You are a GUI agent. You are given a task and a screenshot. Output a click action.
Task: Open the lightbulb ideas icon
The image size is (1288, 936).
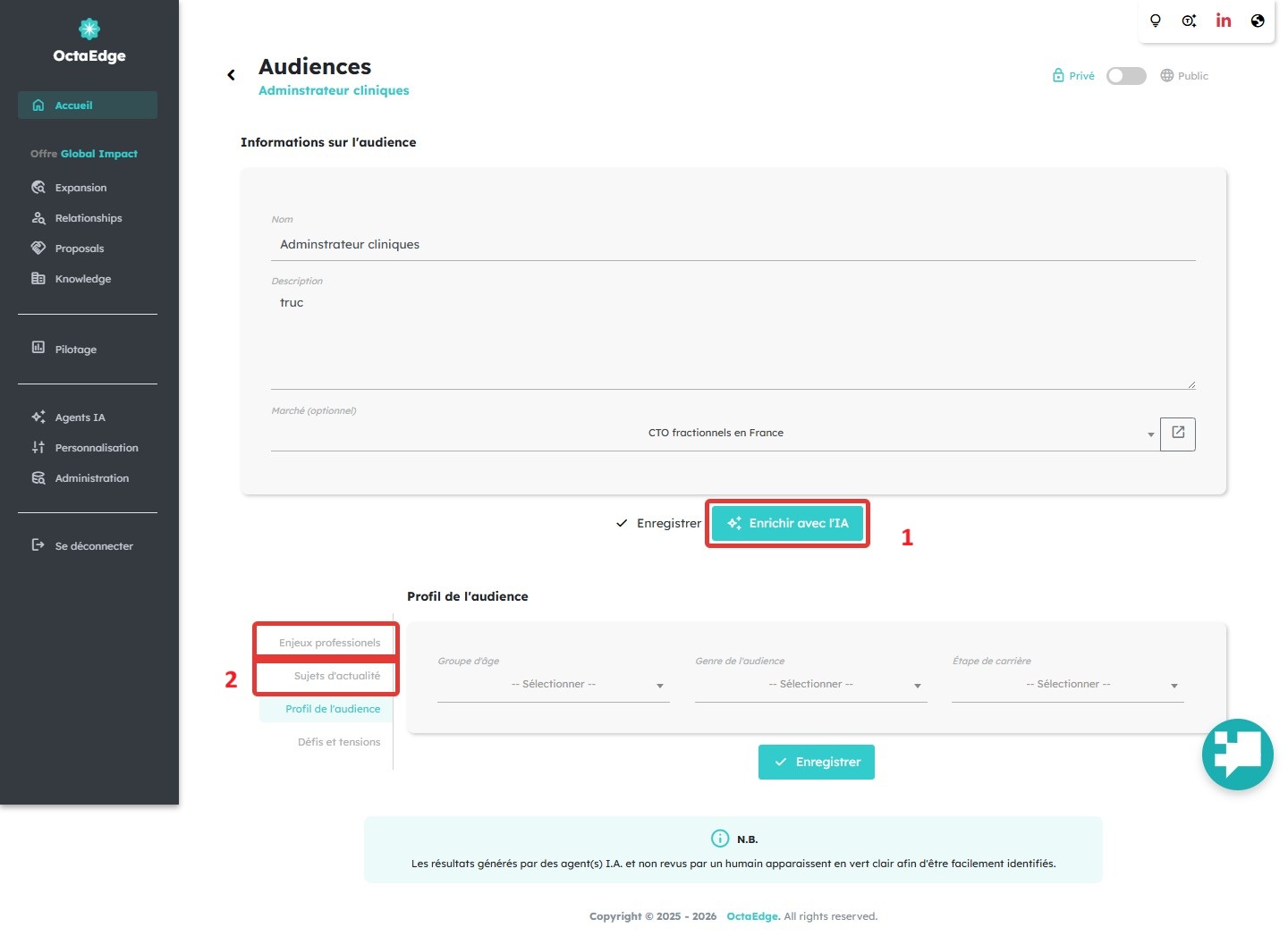[x=1156, y=21]
